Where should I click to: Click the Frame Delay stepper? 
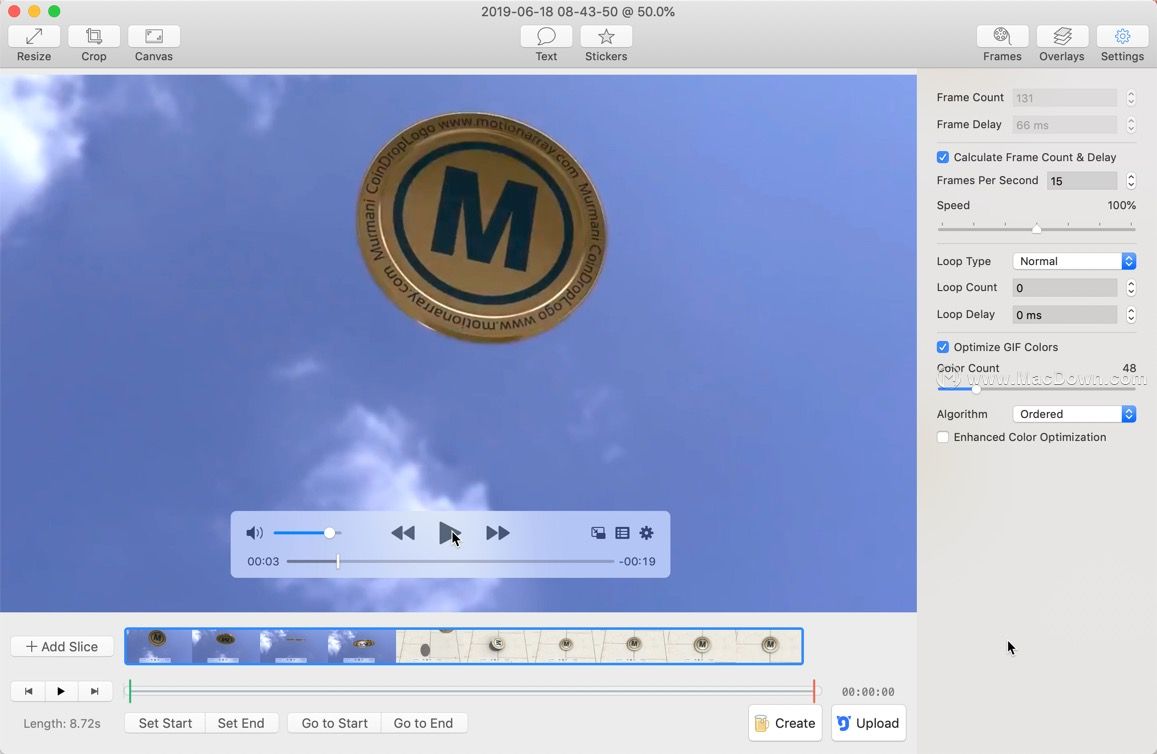[x=1130, y=125]
